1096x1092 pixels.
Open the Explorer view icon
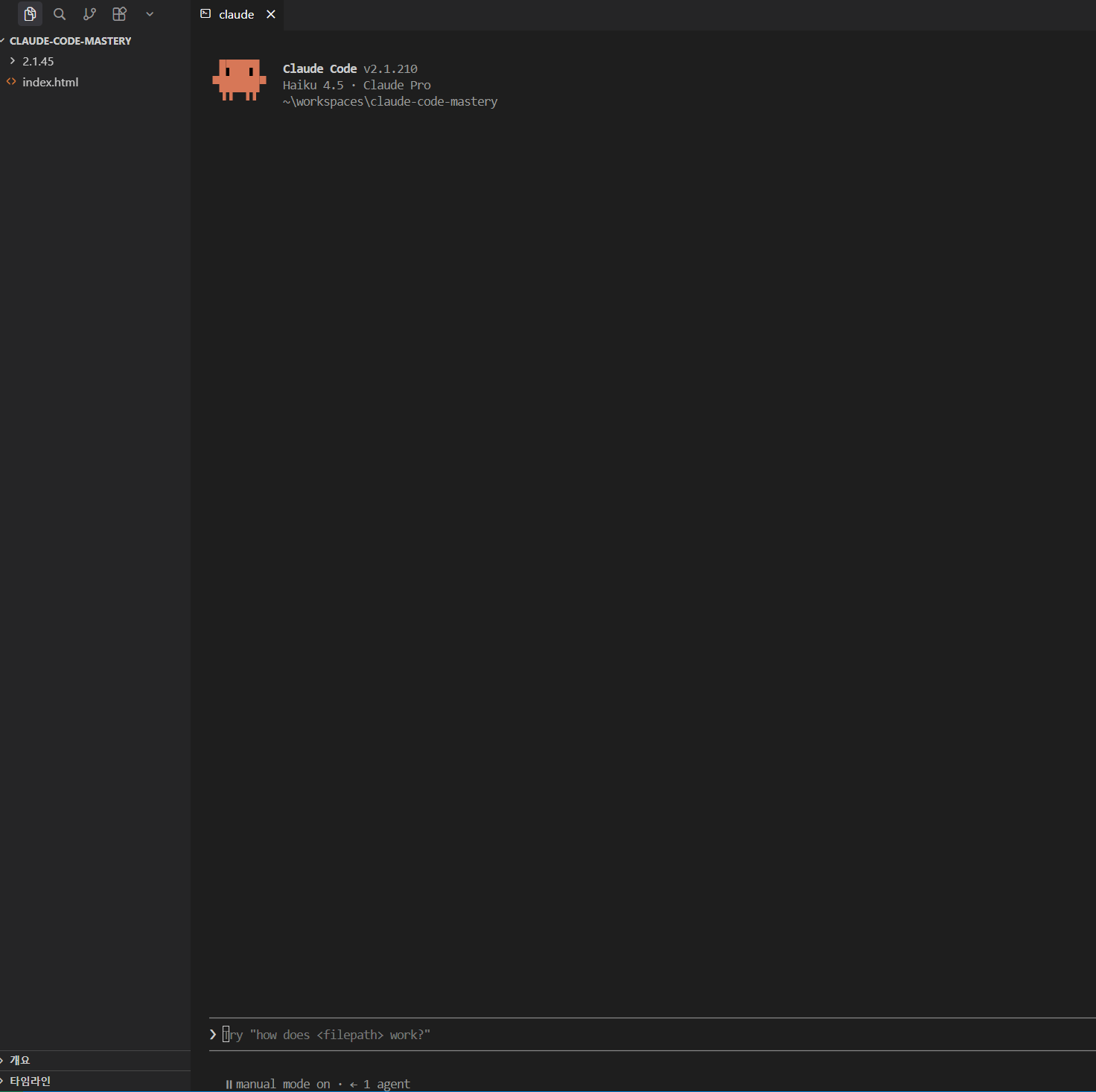click(30, 14)
